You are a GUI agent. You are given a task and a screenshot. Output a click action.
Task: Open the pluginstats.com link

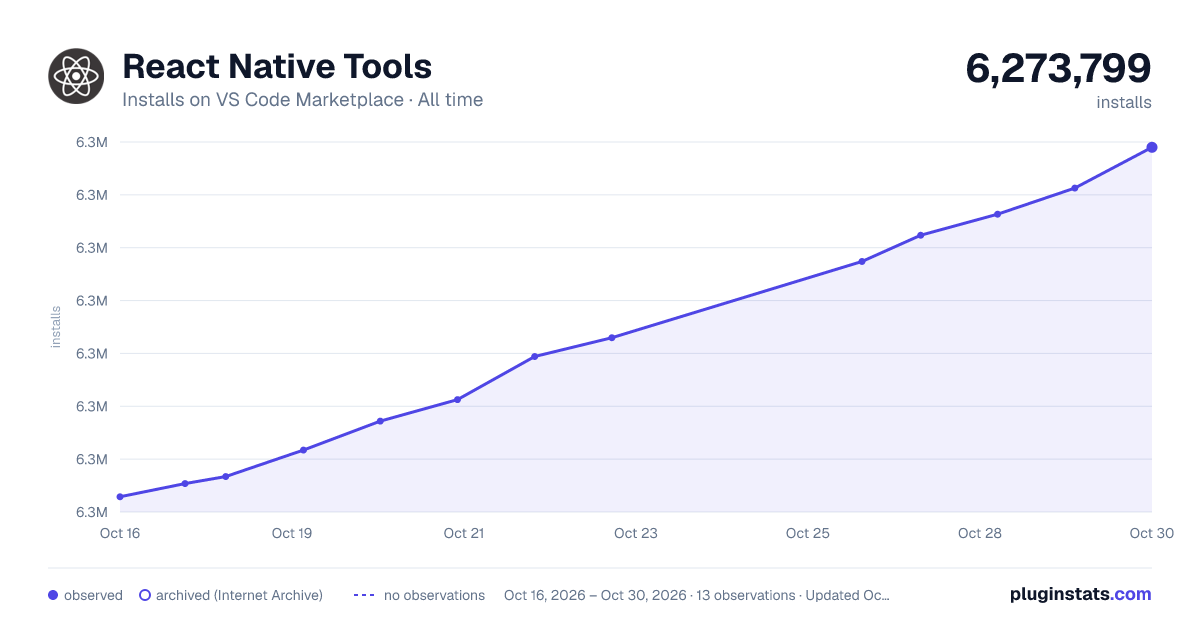pos(1080,594)
